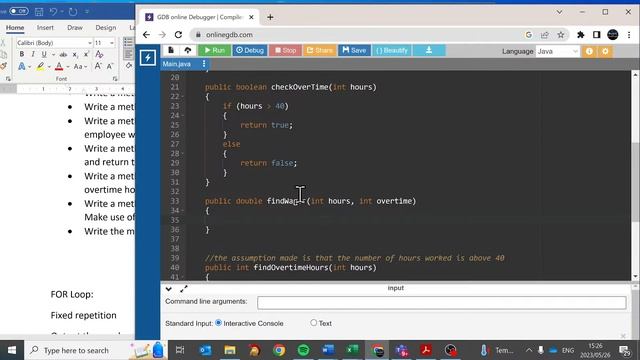
Task: Create a new file with the file icon
Action: click(x=171, y=50)
